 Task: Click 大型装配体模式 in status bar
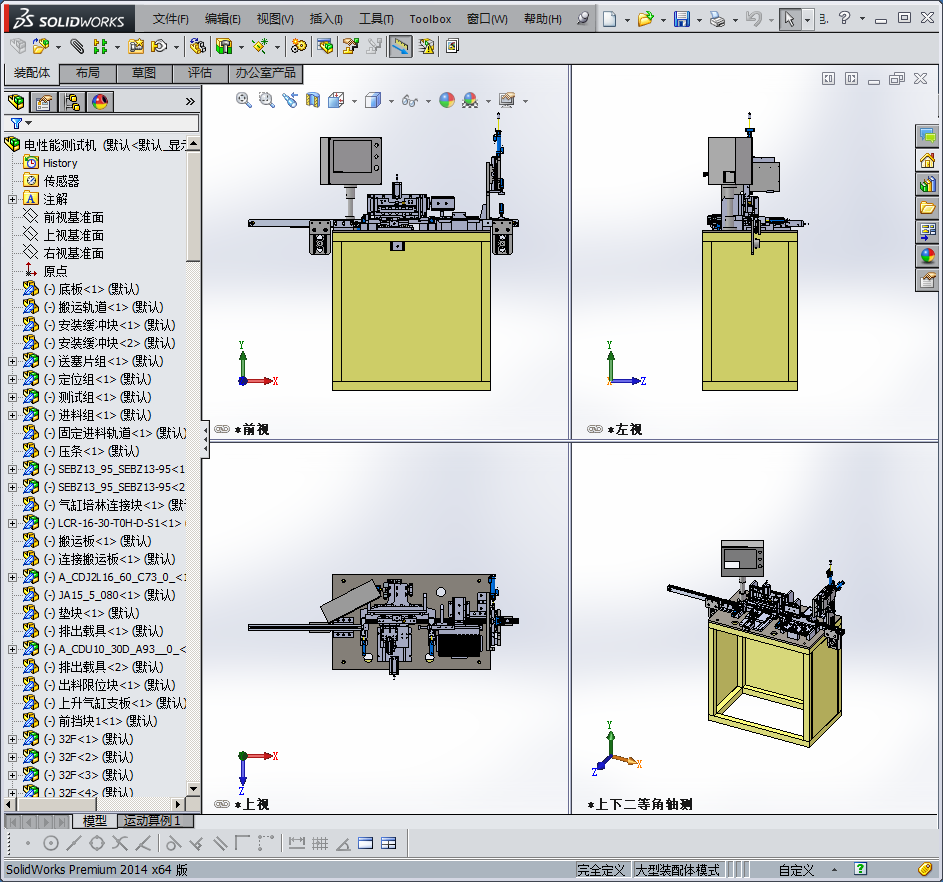(x=678, y=870)
